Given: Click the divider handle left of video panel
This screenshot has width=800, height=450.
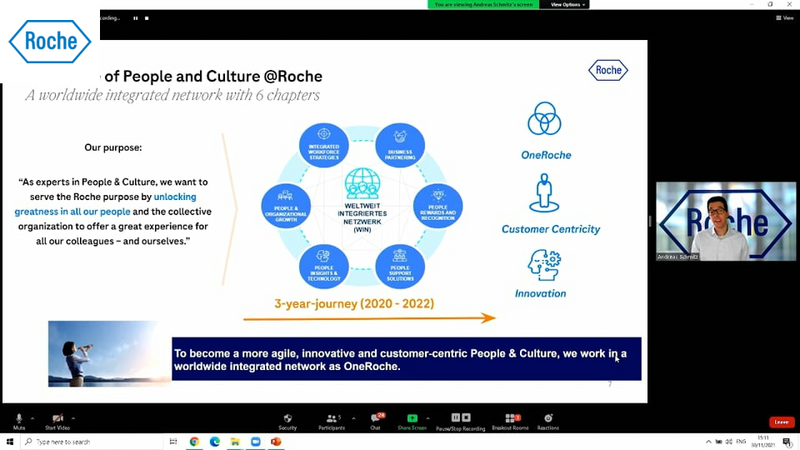Looking at the screenshot, I should click(650, 221).
